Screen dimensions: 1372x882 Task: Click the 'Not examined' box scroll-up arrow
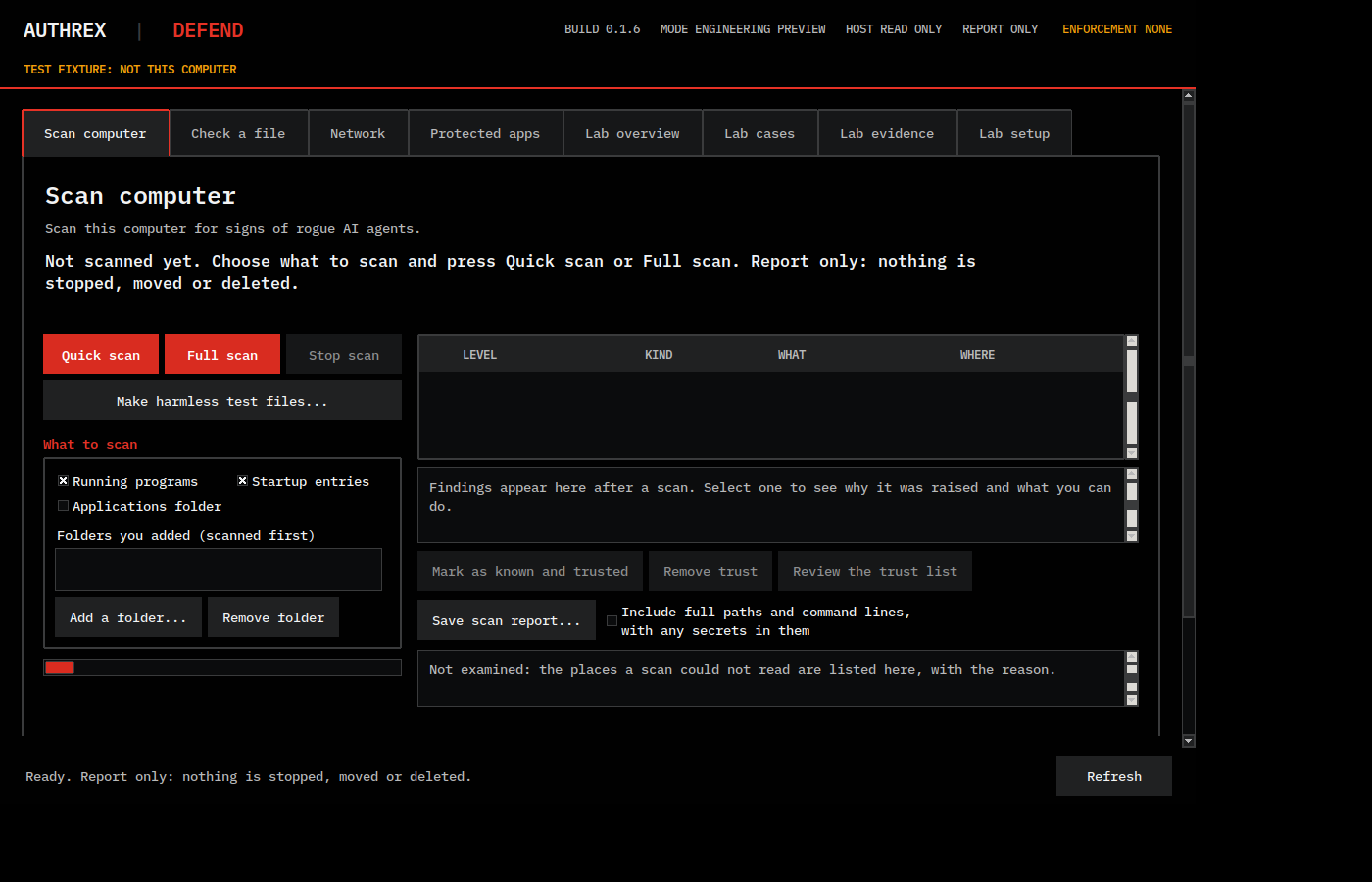pos(1132,657)
